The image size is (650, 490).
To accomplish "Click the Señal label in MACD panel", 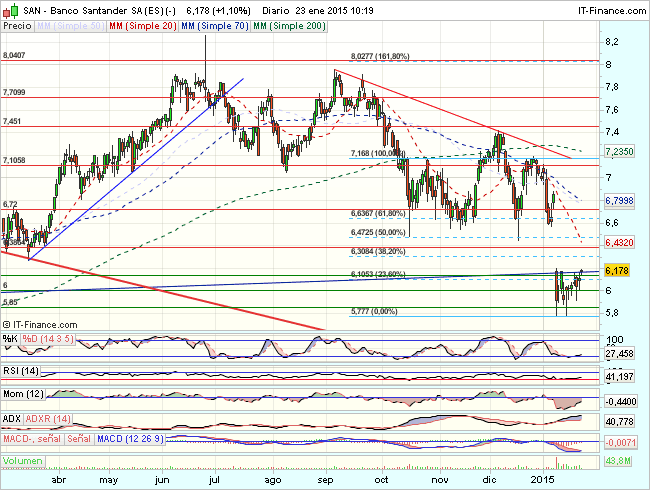I will pyautogui.click(x=80, y=439).
